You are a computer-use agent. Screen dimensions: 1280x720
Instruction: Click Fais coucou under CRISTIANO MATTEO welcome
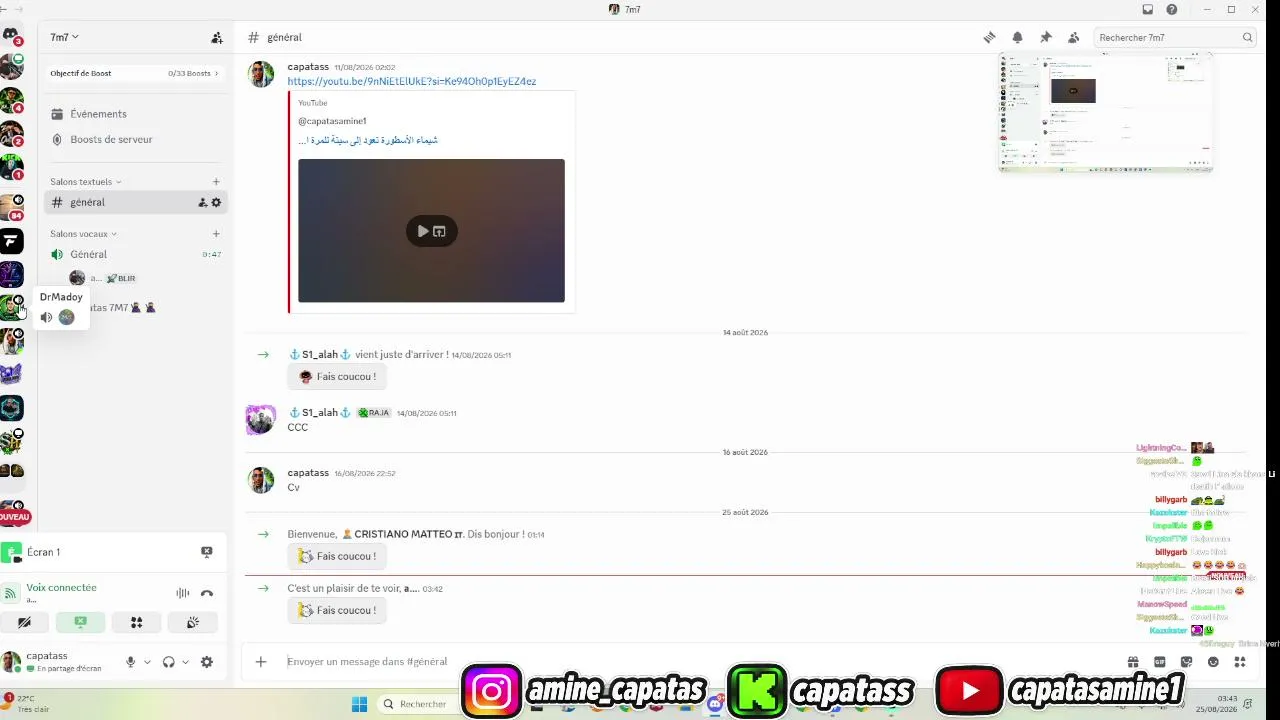tap(337, 556)
